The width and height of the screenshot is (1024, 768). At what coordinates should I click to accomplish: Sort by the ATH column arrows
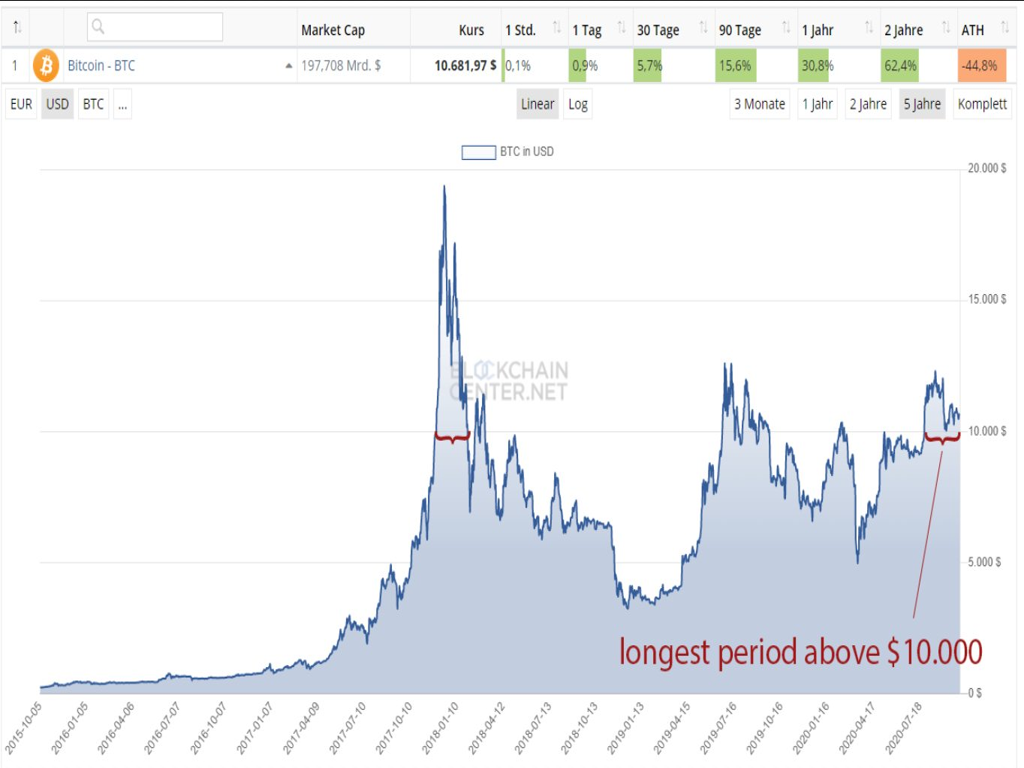point(1003,29)
